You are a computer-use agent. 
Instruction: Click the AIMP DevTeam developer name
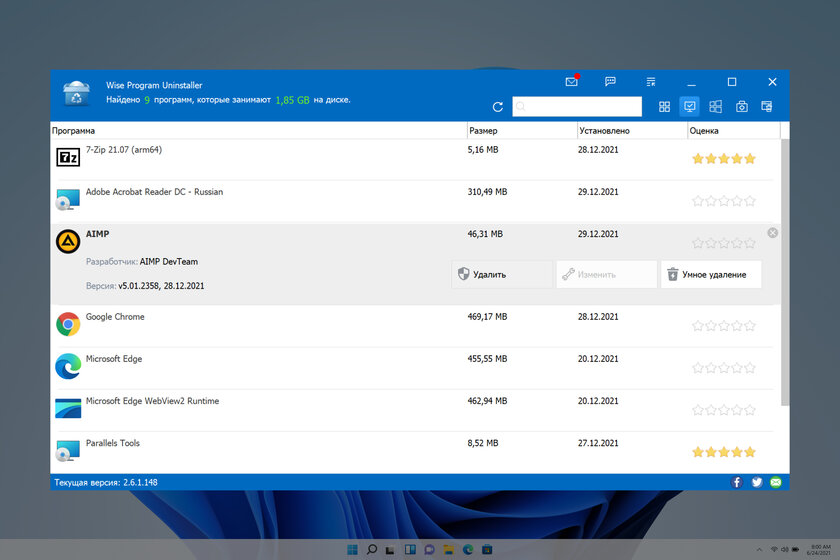169,262
